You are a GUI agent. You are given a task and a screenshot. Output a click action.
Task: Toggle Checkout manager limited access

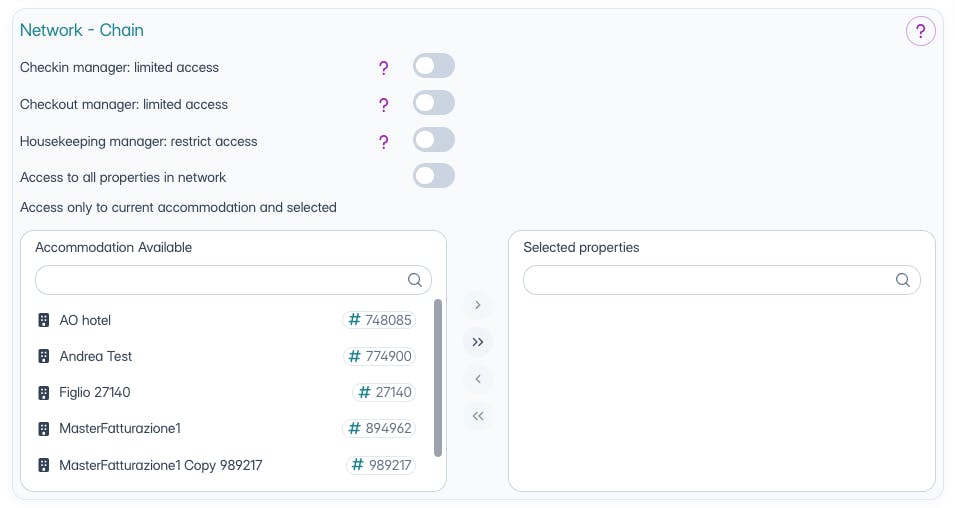point(434,103)
